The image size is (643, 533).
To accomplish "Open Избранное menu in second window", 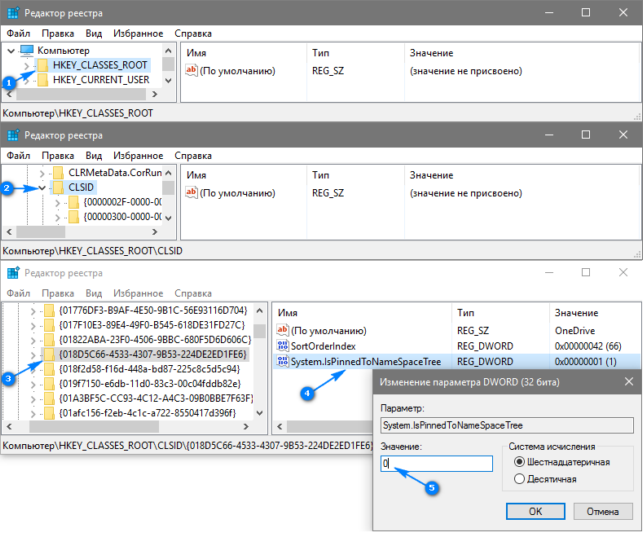I will [x=138, y=156].
